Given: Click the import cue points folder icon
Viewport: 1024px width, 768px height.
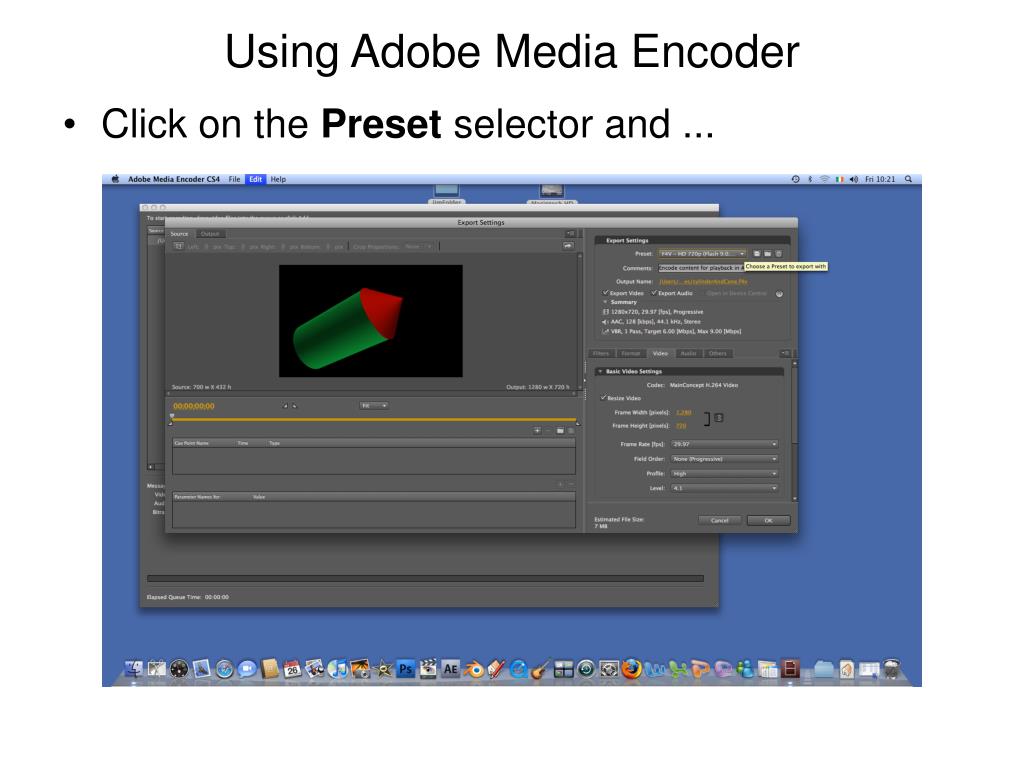Looking at the screenshot, I should pos(560,430).
